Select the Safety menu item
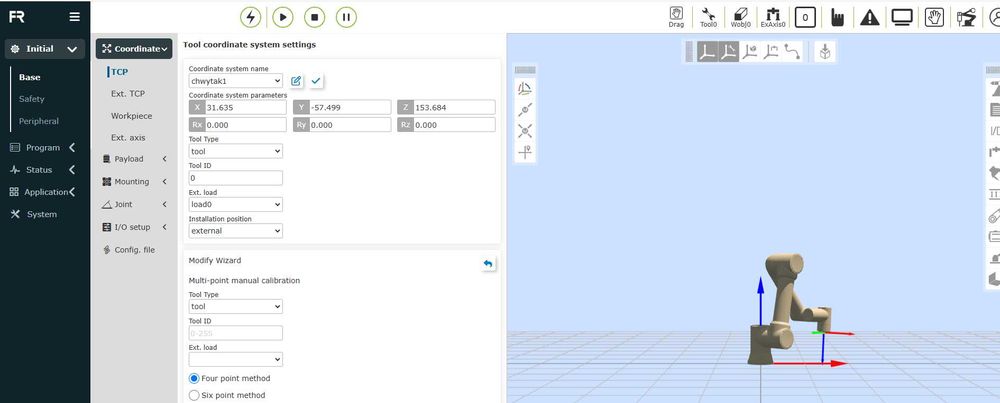The image size is (1000, 403). tap(32, 99)
